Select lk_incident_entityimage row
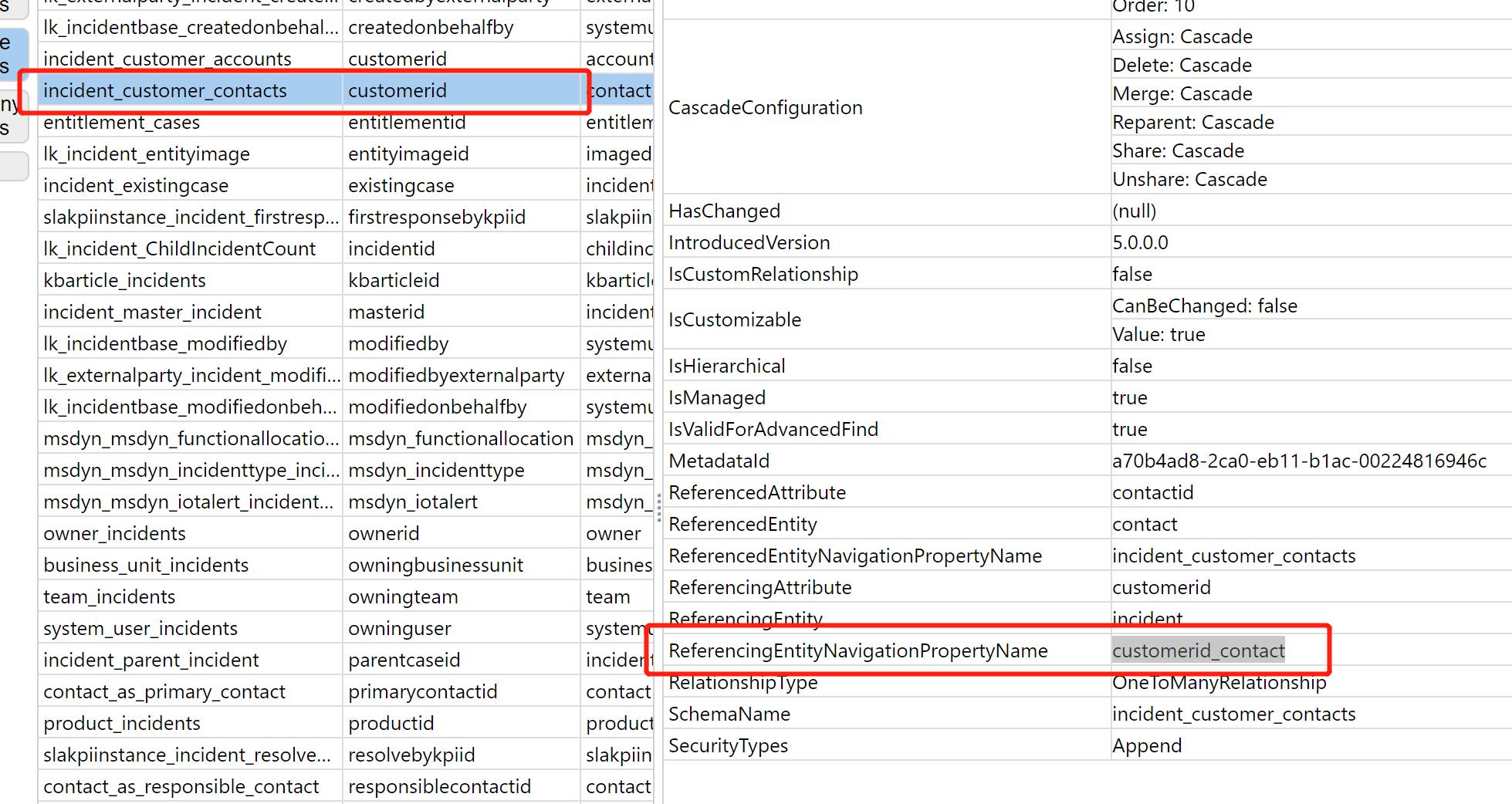This screenshot has height=804, width=1512. [x=346, y=154]
